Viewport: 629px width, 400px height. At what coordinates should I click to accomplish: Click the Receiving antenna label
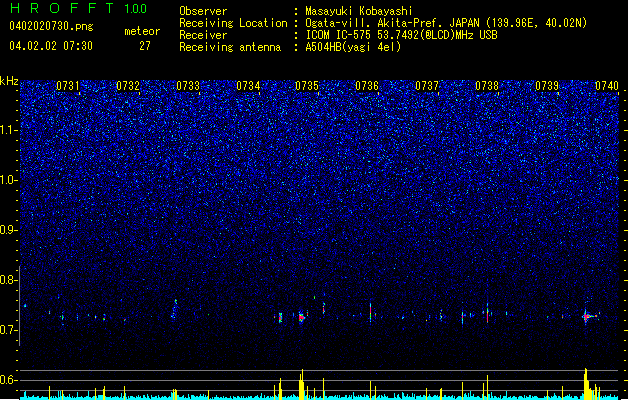(230, 47)
